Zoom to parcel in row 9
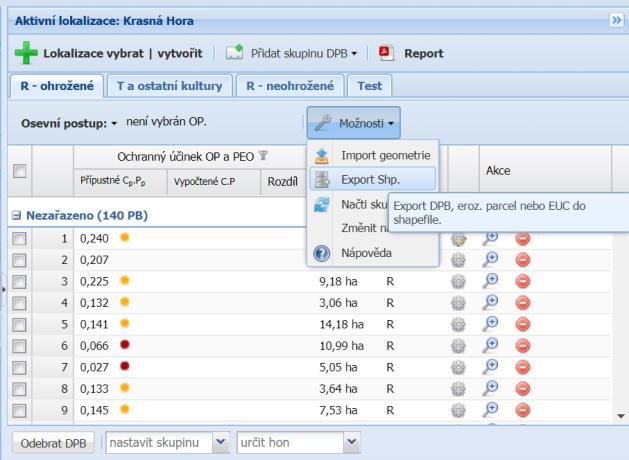Screen dimensions: 629x460 (490, 410)
